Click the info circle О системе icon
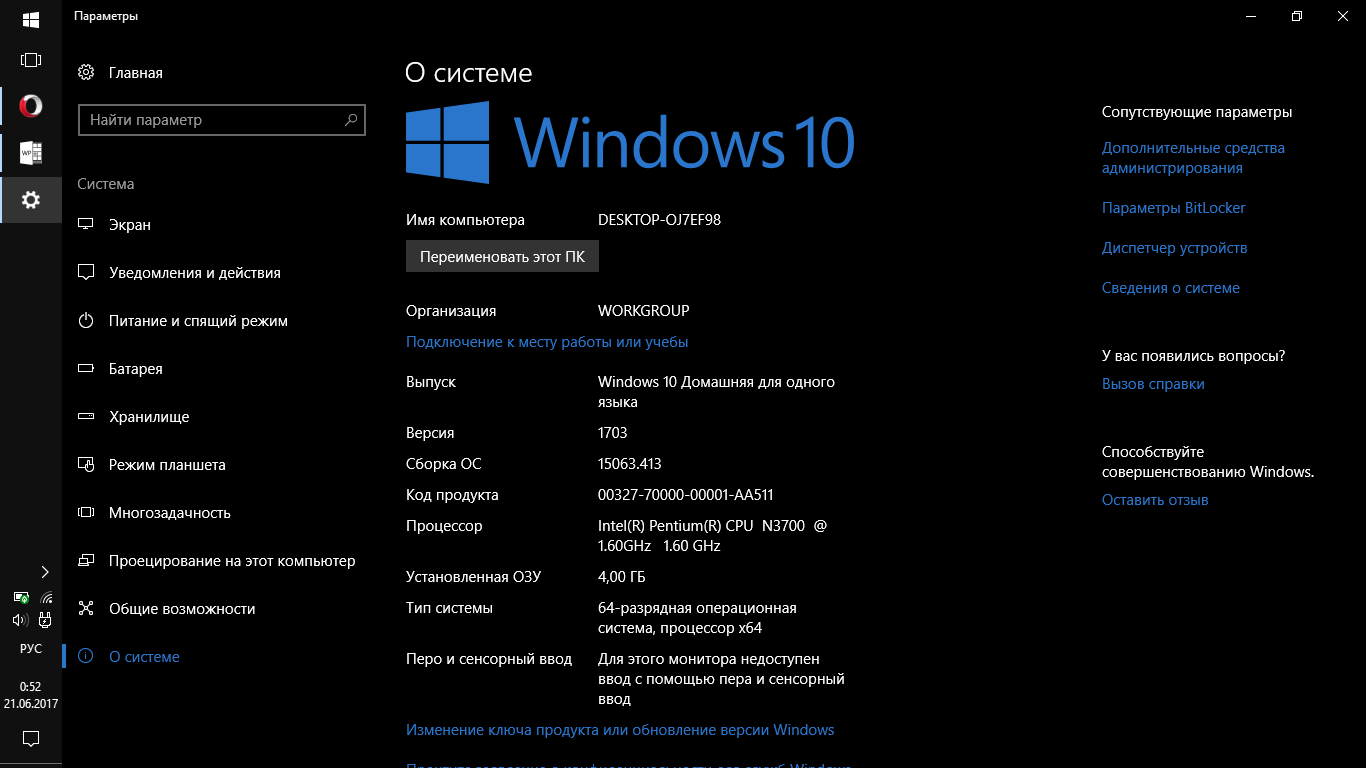The width and height of the screenshot is (1366, 768). click(86, 657)
